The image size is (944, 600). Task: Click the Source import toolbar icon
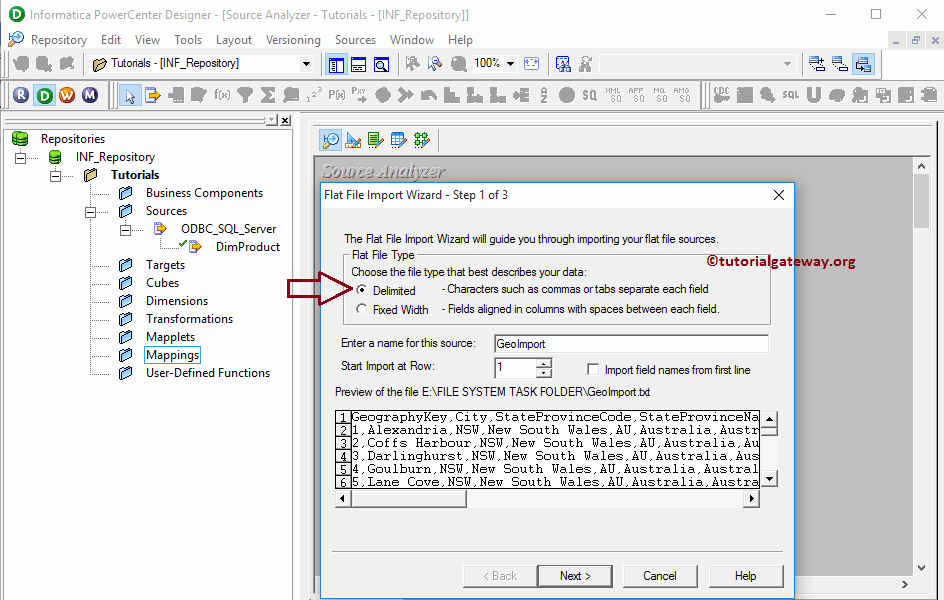[x=153, y=95]
